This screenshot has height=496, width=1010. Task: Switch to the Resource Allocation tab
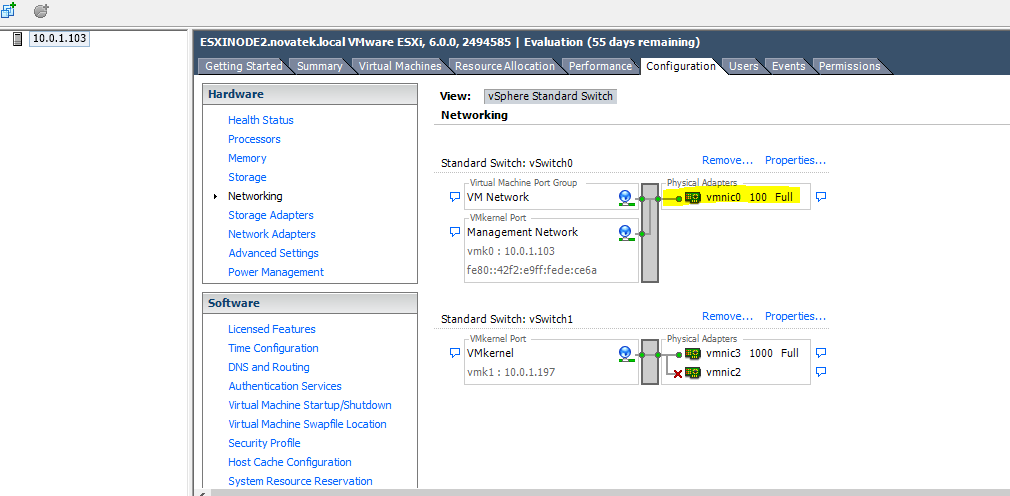tap(505, 66)
